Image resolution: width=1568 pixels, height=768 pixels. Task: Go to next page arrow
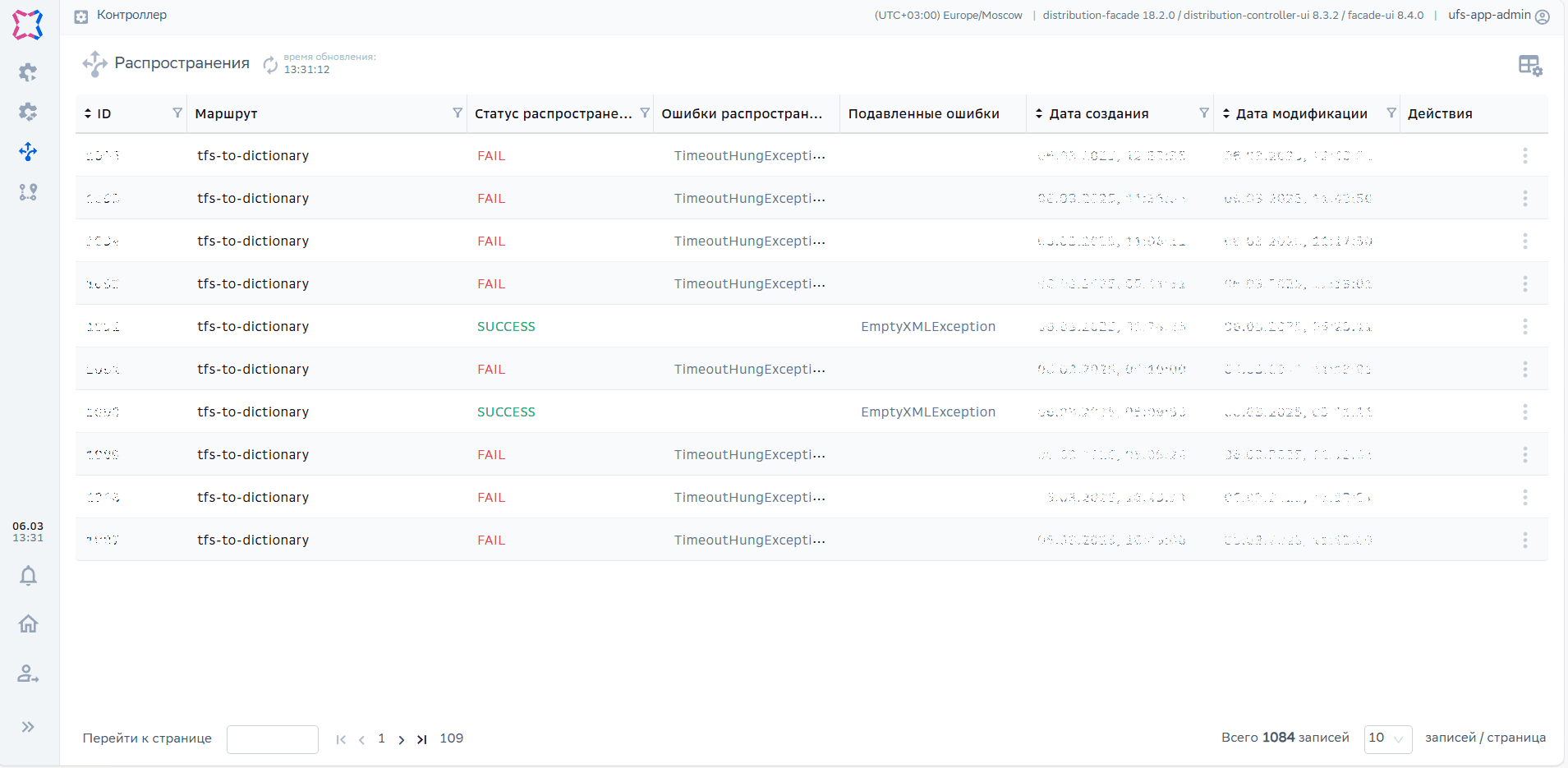coord(402,739)
